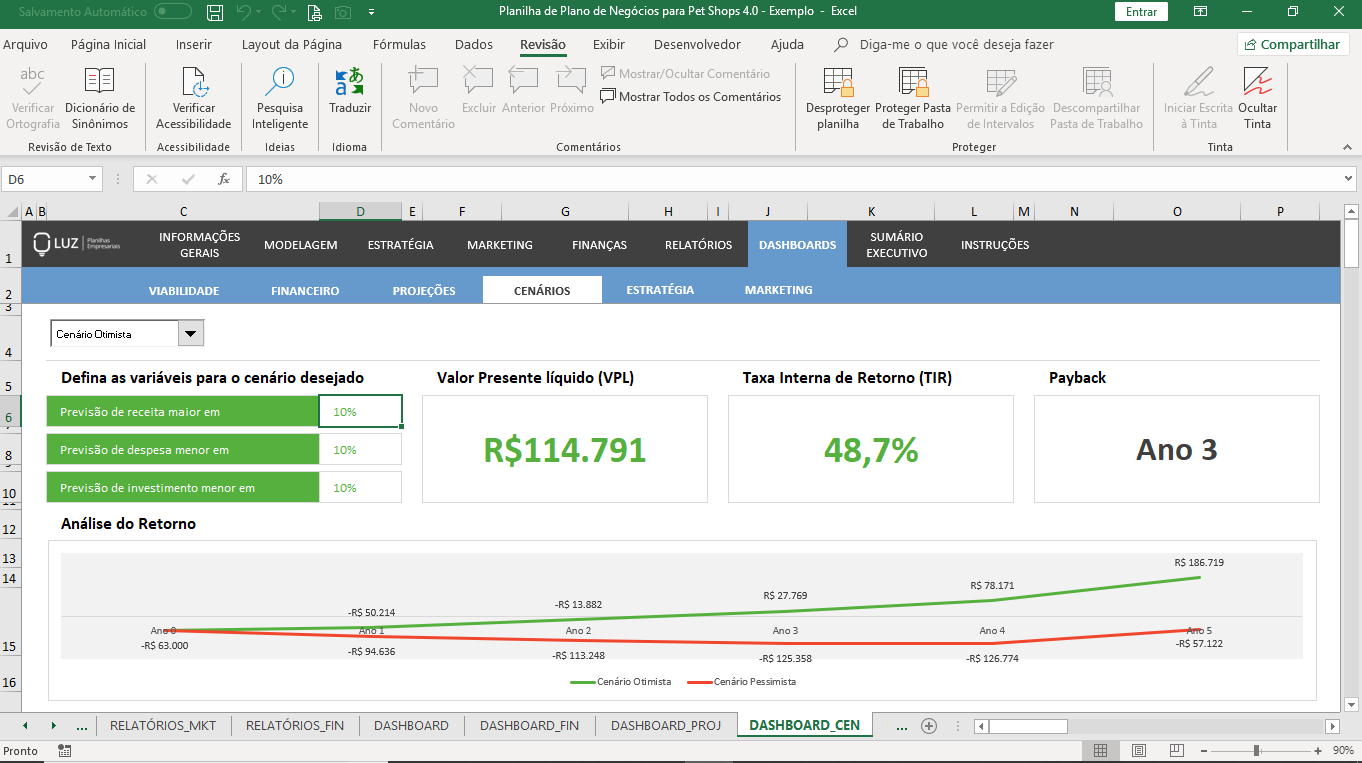The width and height of the screenshot is (1362, 763).
Task: Toggle the Salvamento Automático switch
Action: point(173,12)
